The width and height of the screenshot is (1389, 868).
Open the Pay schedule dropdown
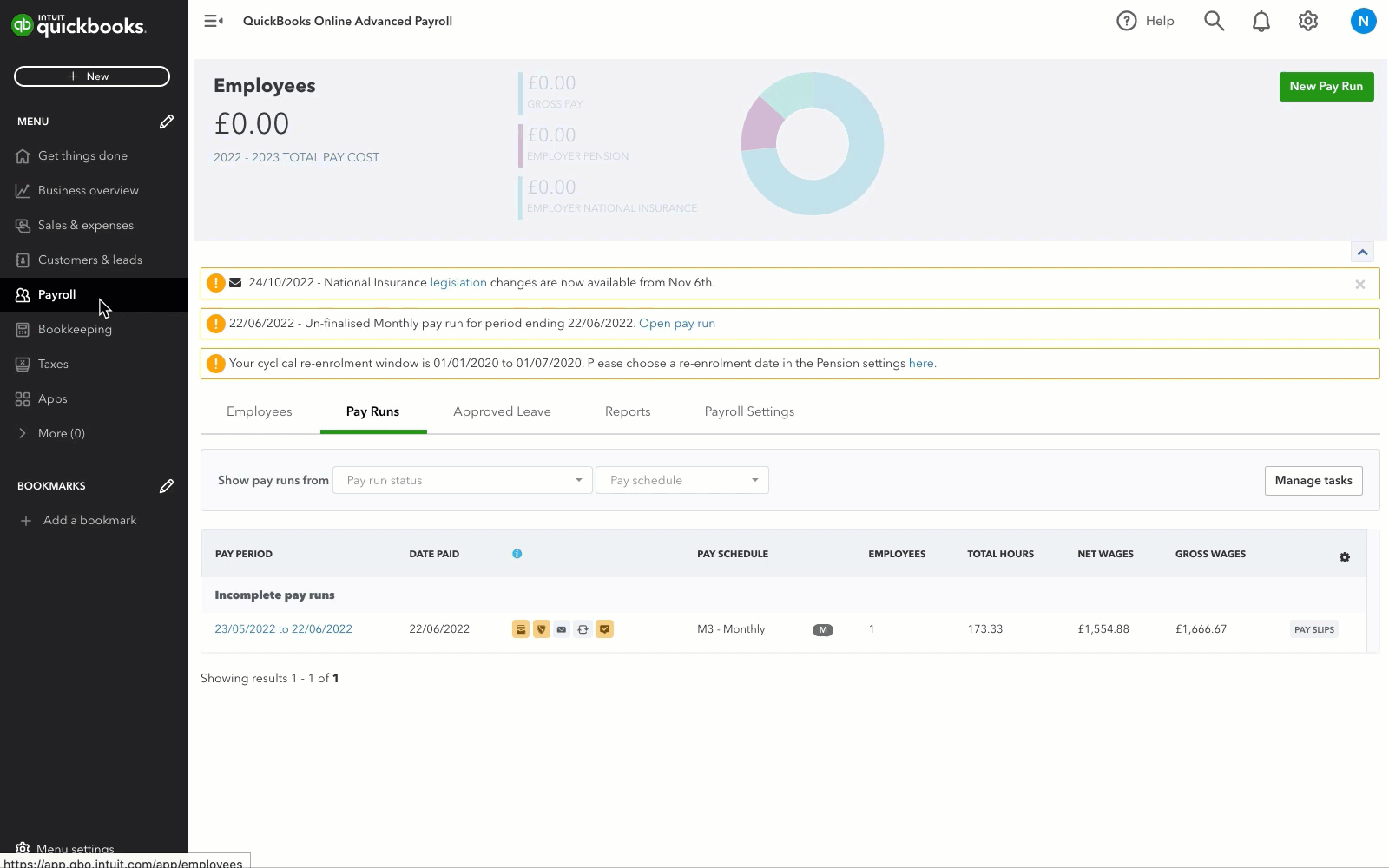tap(682, 480)
